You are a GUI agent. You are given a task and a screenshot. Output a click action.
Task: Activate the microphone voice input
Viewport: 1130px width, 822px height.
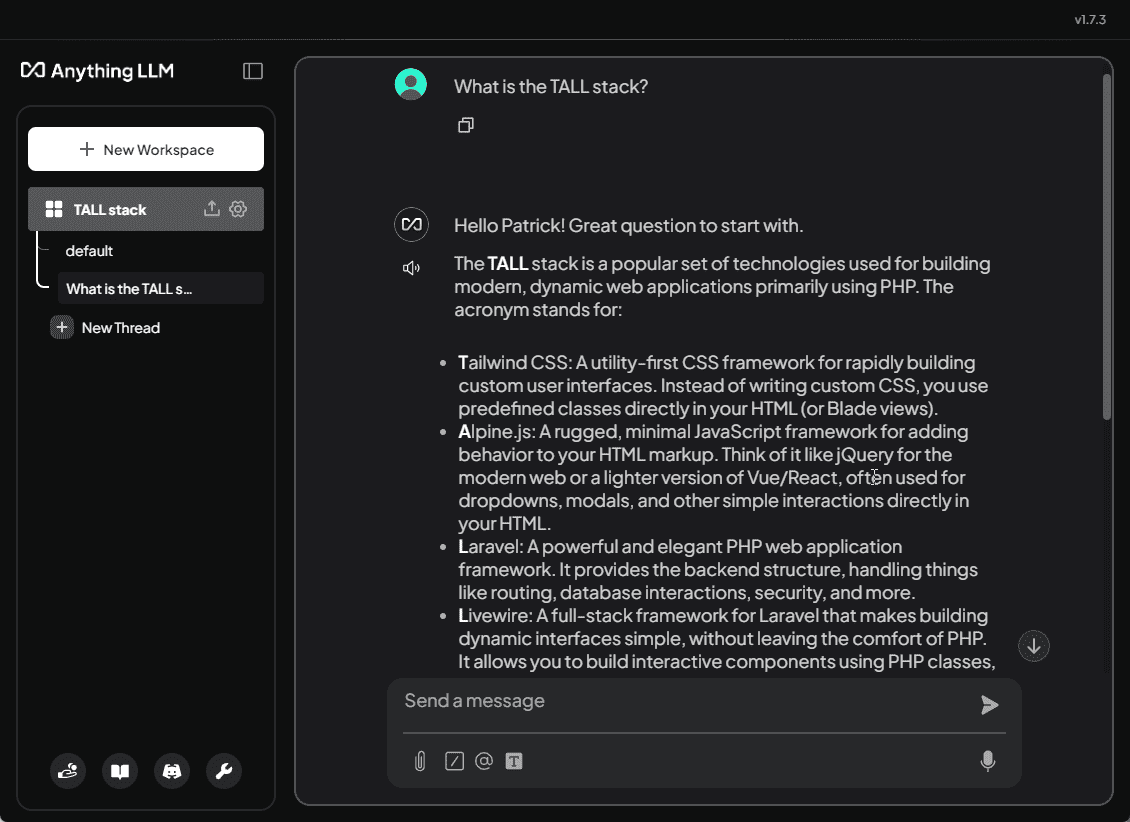tap(988, 761)
